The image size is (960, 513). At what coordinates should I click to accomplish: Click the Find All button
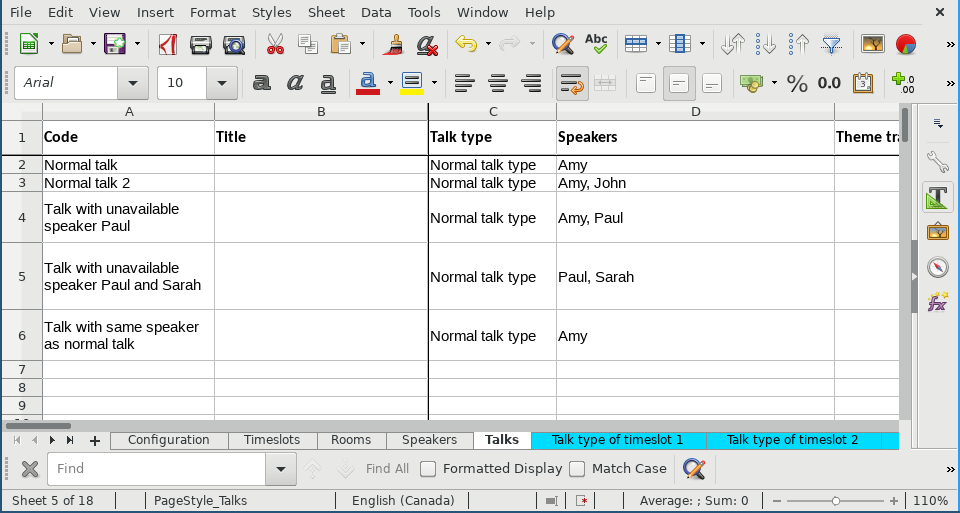coord(387,469)
